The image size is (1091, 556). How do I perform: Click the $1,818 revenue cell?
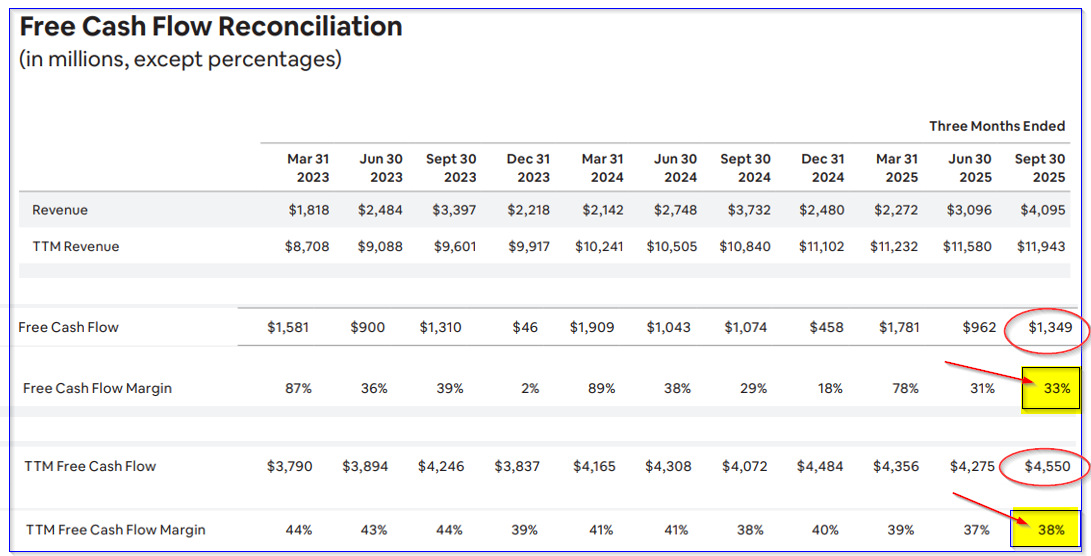pos(307,210)
